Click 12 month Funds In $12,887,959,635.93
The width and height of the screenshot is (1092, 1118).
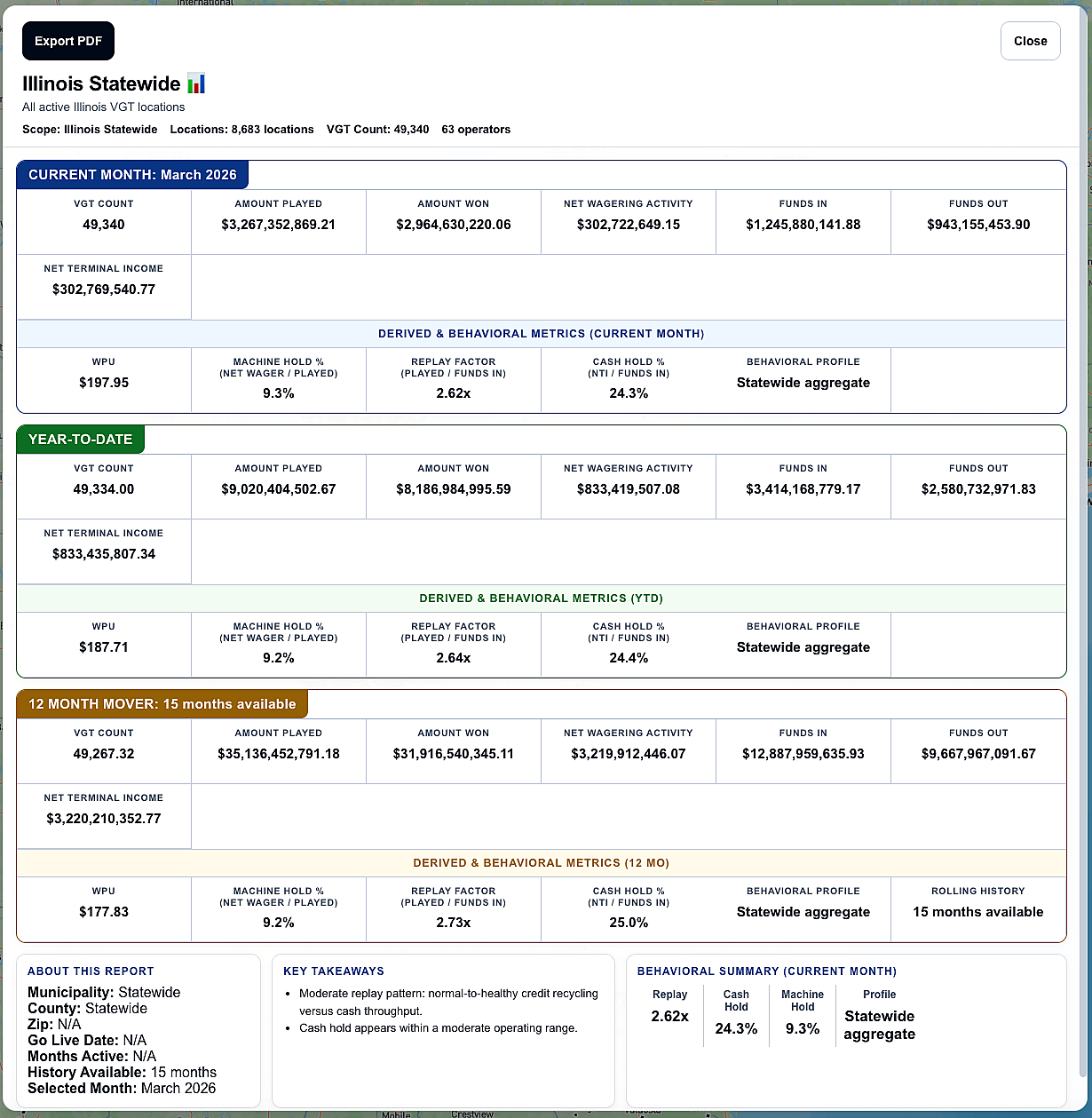click(x=803, y=754)
